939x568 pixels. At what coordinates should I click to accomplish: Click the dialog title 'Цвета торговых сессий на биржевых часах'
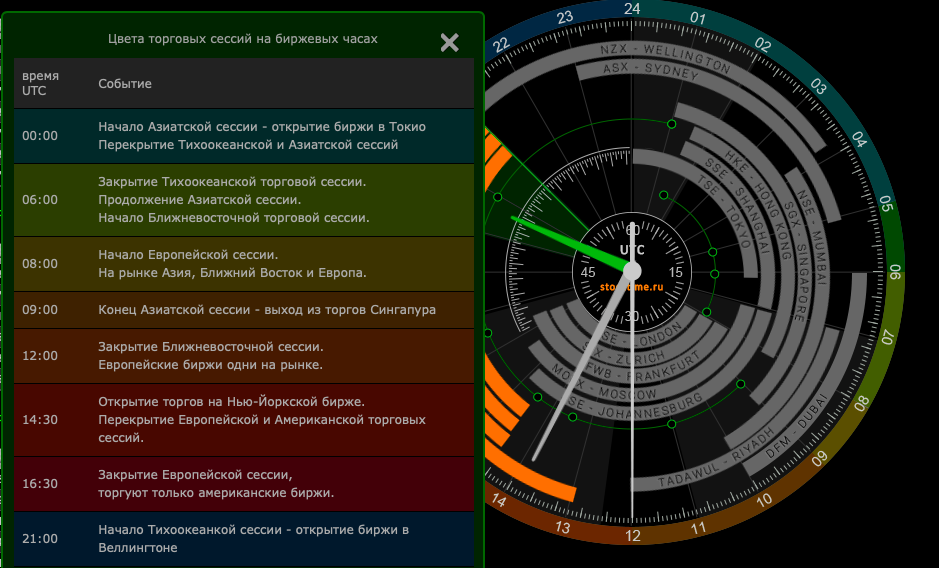pyautogui.click(x=243, y=39)
